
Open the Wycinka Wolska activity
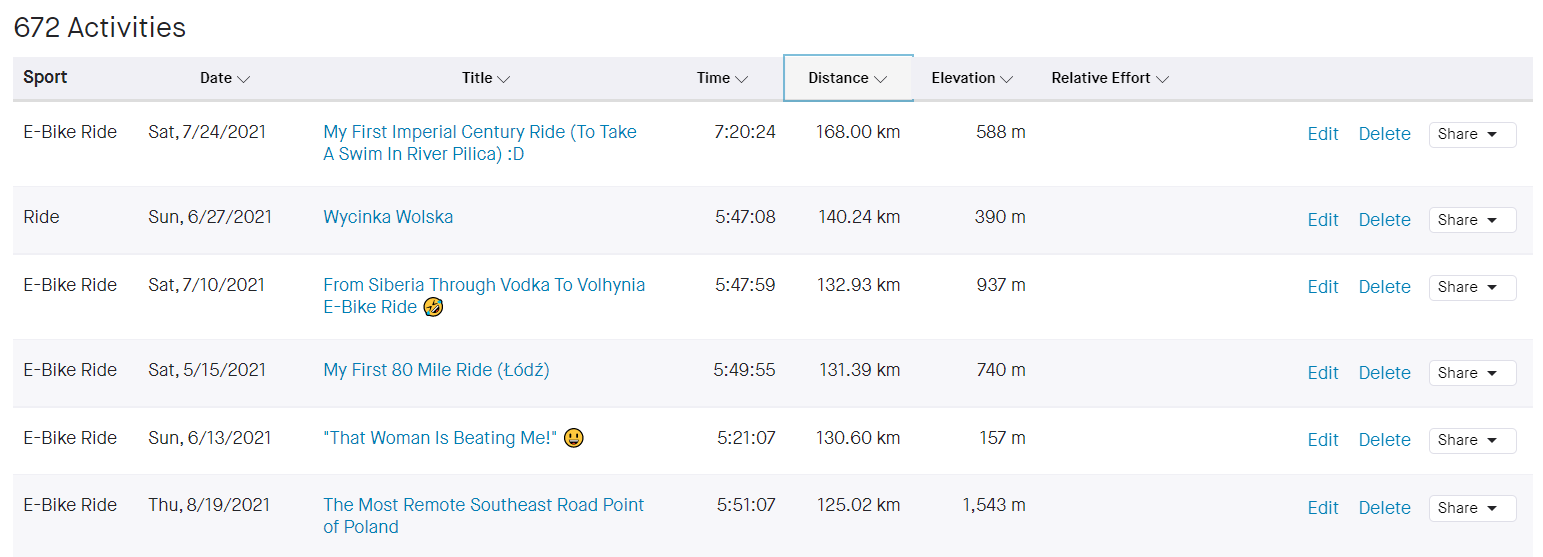click(388, 217)
